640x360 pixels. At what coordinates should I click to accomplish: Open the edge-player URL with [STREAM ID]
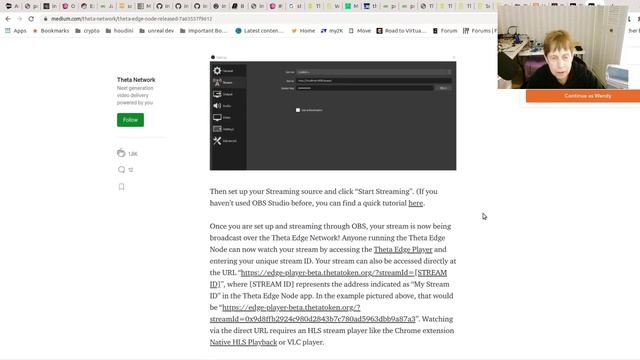pyautogui.click(x=344, y=273)
